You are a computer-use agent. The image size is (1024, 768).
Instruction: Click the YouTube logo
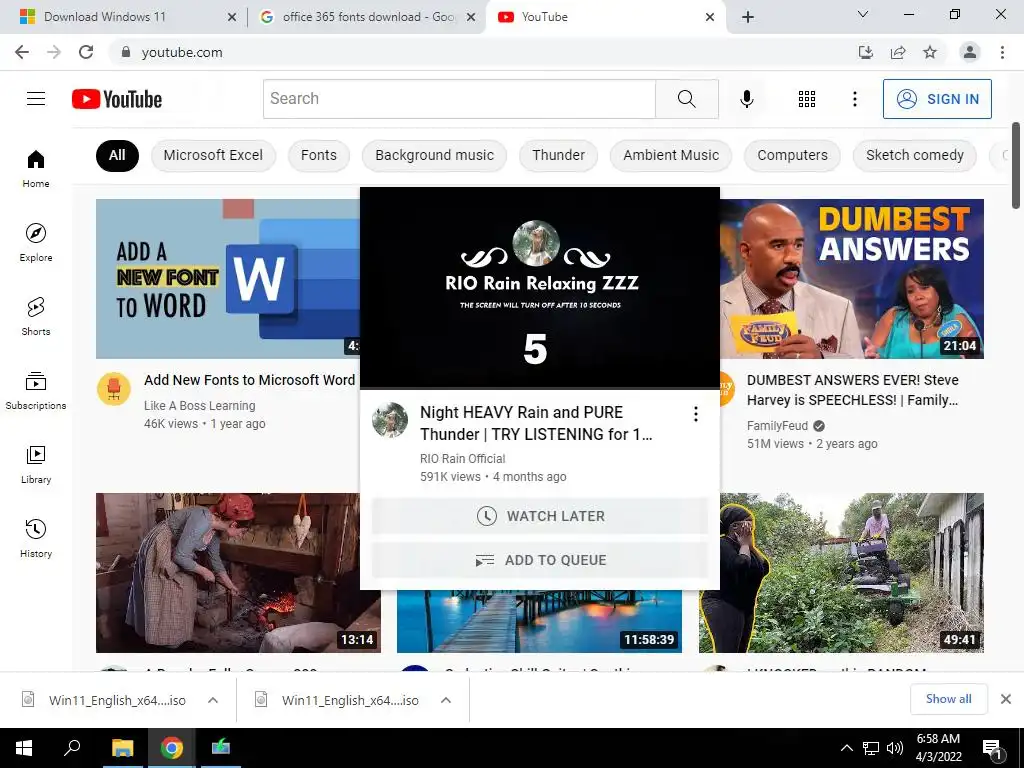(x=117, y=99)
